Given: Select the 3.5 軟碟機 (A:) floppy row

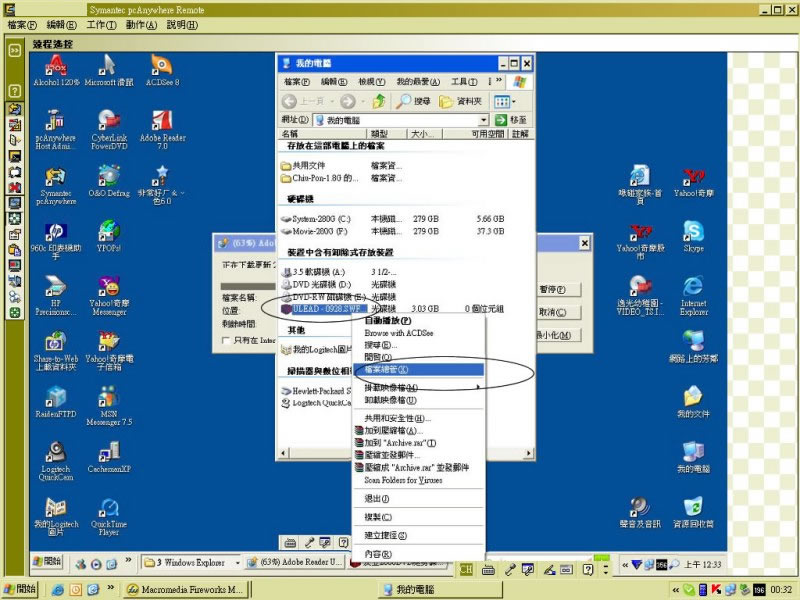Looking at the screenshot, I should pos(339,272).
